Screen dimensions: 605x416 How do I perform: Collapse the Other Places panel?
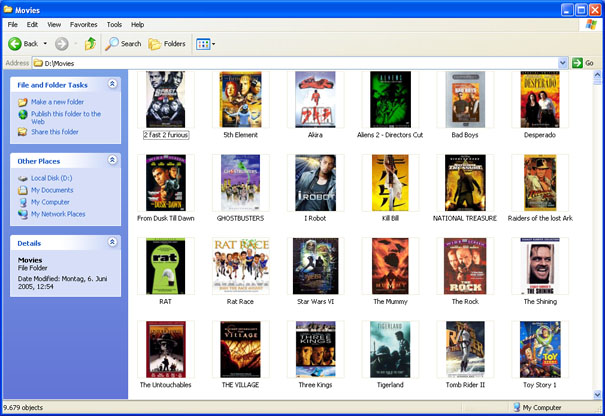coord(112,160)
